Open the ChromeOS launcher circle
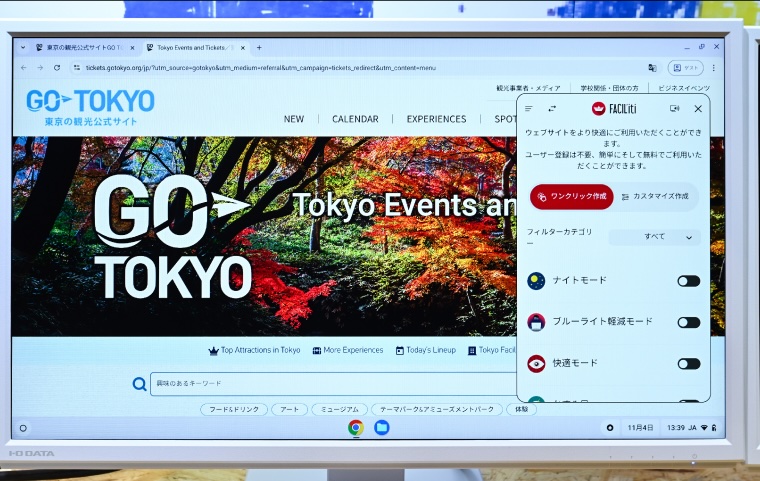This screenshot has width=760, height=481. click(23, 428)
